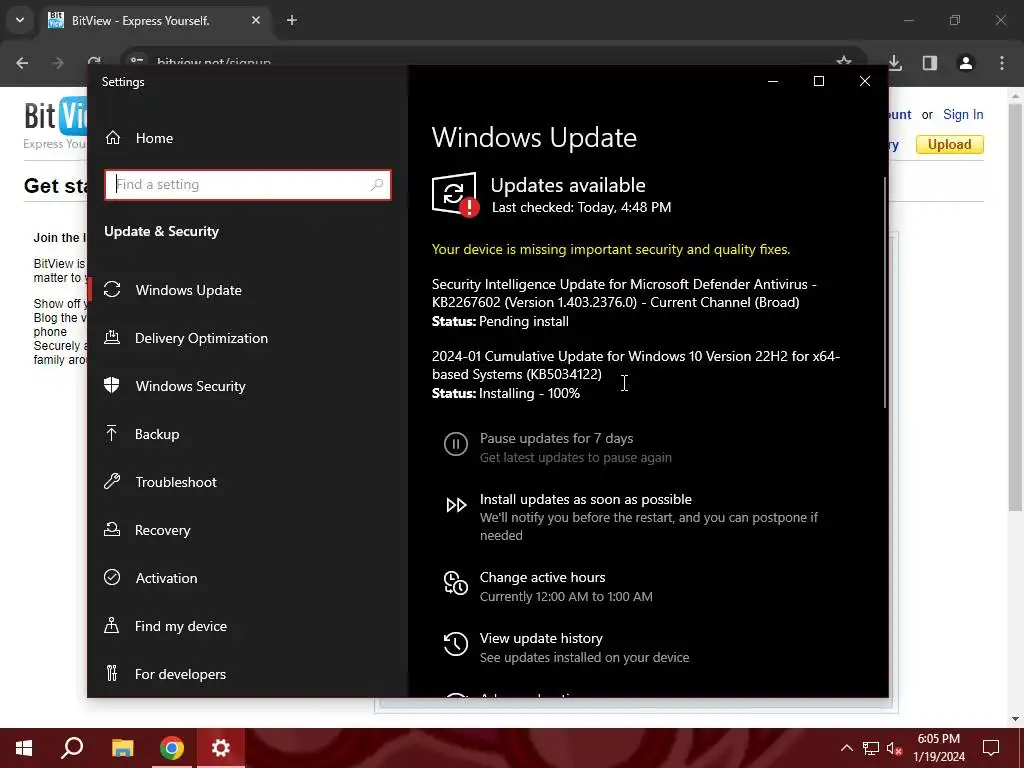The height and width of the screenshot is (768, 1024).
Task: Click the Settings window vertical scrollbar
Action: pos(885,293)
